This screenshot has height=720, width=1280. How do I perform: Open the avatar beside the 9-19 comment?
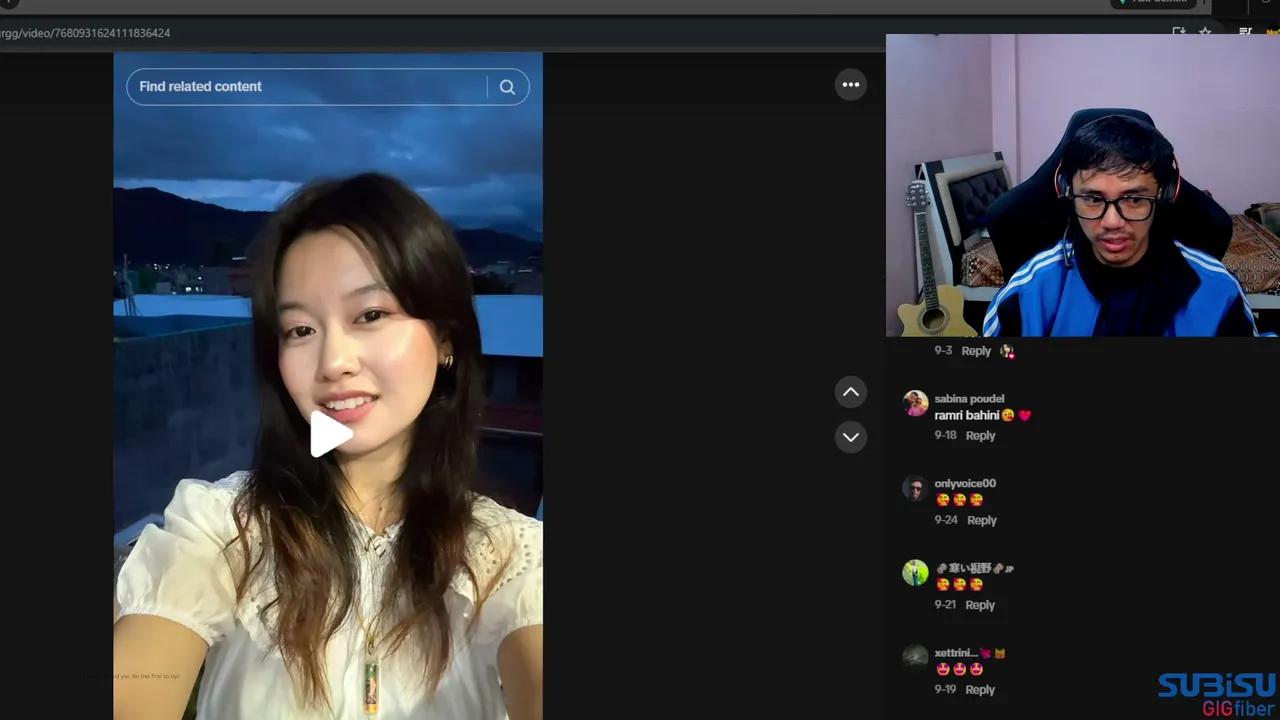pyautogui.click(x=915, y=657)
